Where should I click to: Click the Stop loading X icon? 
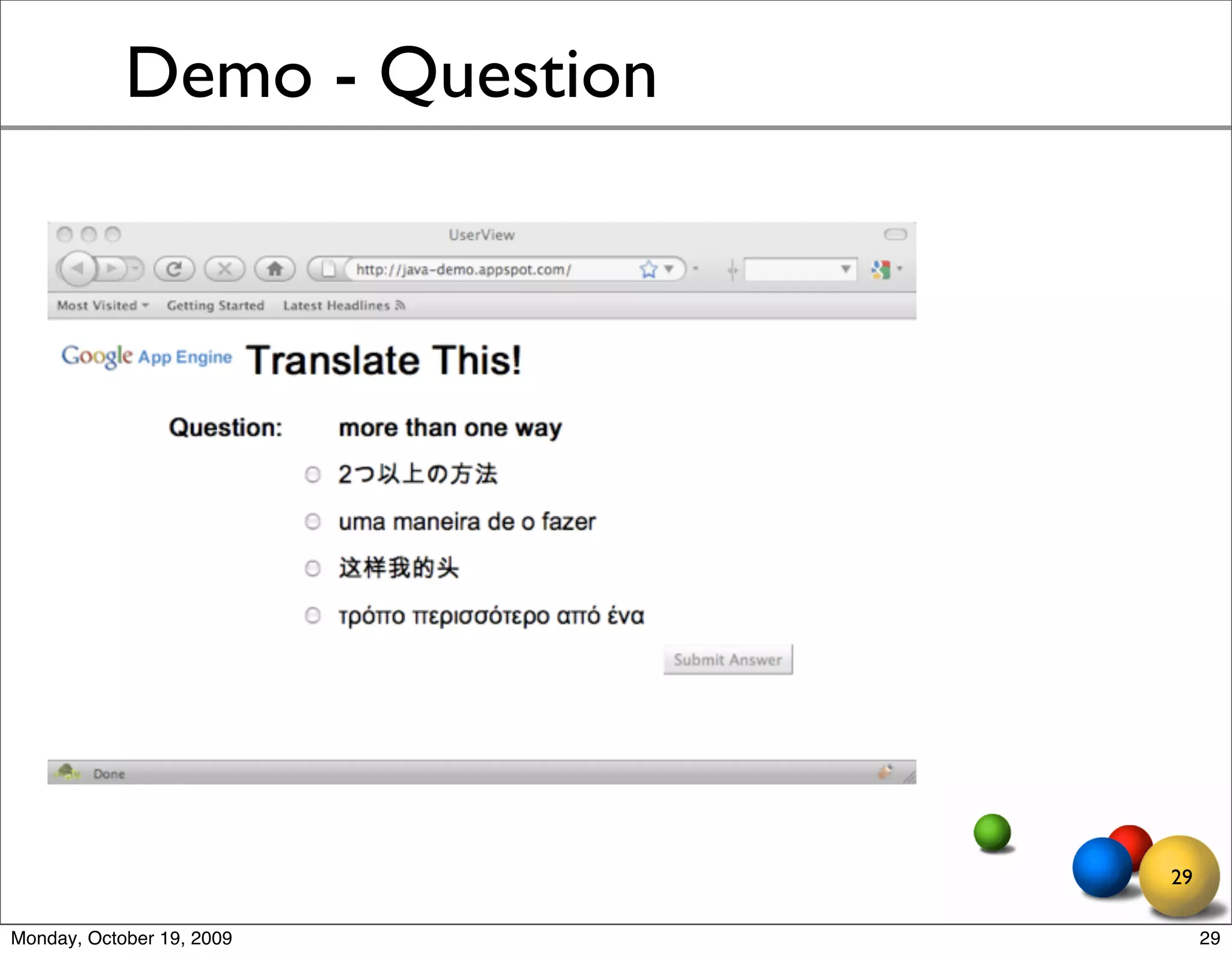point(224,268)
